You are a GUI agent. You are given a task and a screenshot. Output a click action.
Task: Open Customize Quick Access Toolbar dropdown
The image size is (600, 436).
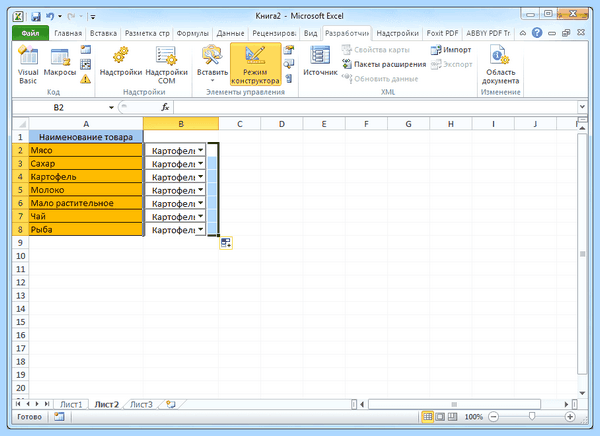tap(93, 17)
